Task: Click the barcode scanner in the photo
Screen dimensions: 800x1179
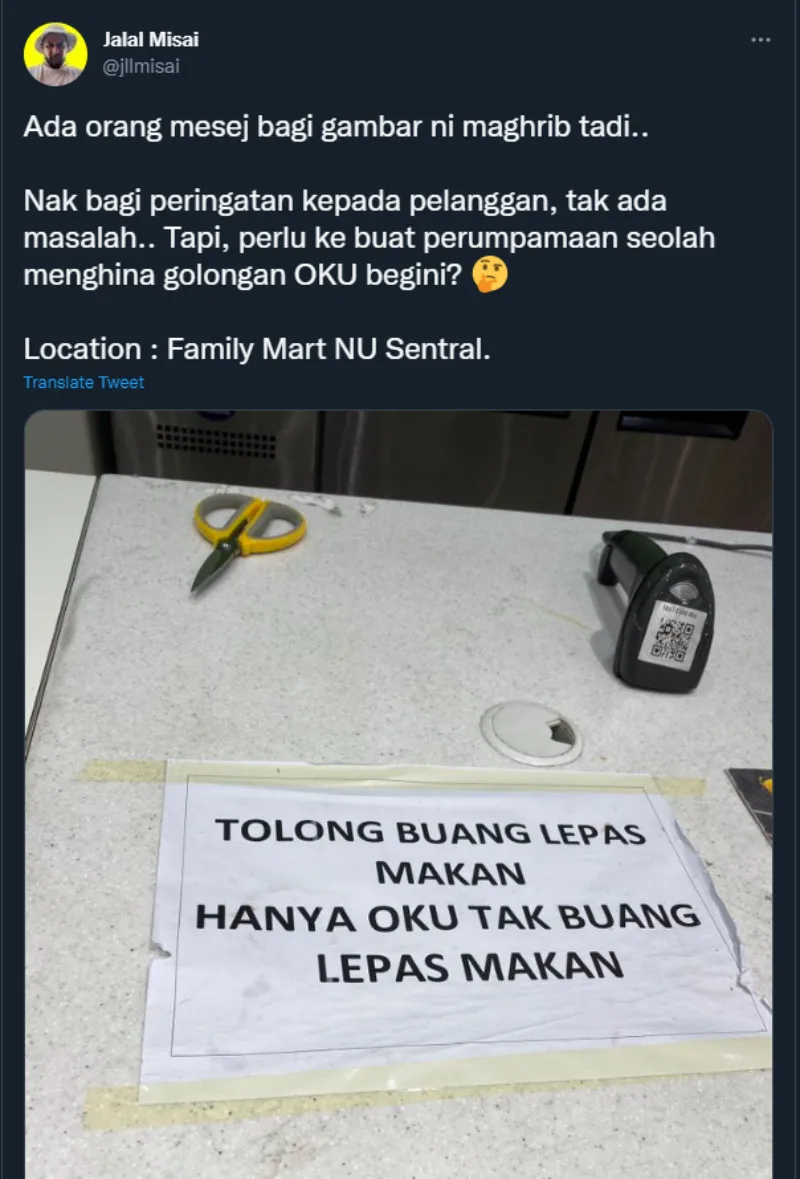Action: click(659, 608)
